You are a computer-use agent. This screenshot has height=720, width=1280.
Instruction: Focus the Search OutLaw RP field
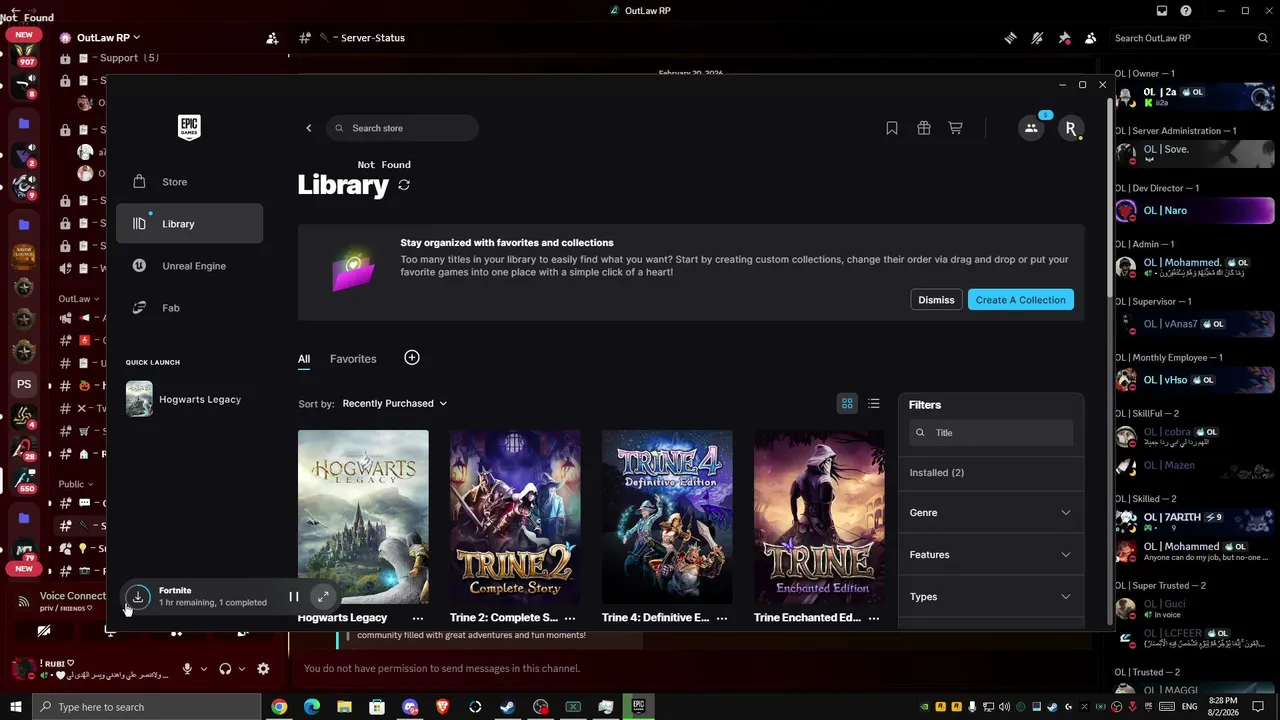pyautogui.click(x=1191, y=38)
